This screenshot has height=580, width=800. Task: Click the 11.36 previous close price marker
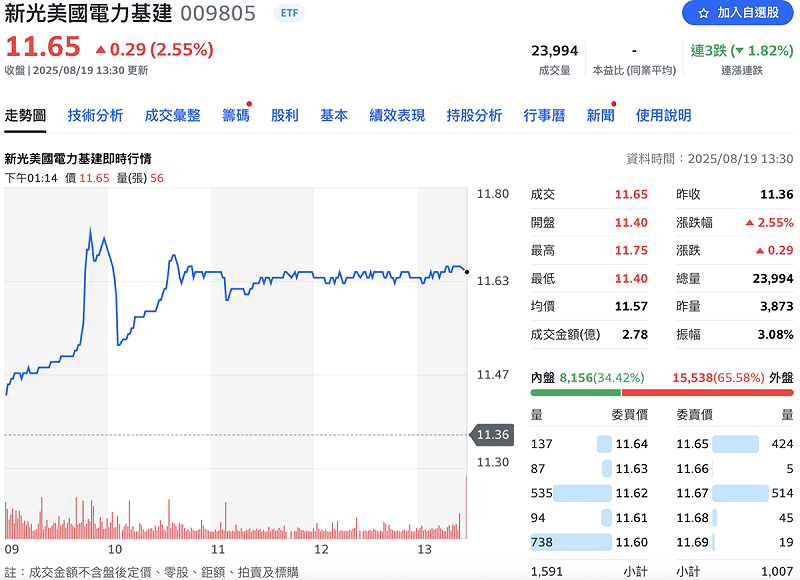[492, 435]
